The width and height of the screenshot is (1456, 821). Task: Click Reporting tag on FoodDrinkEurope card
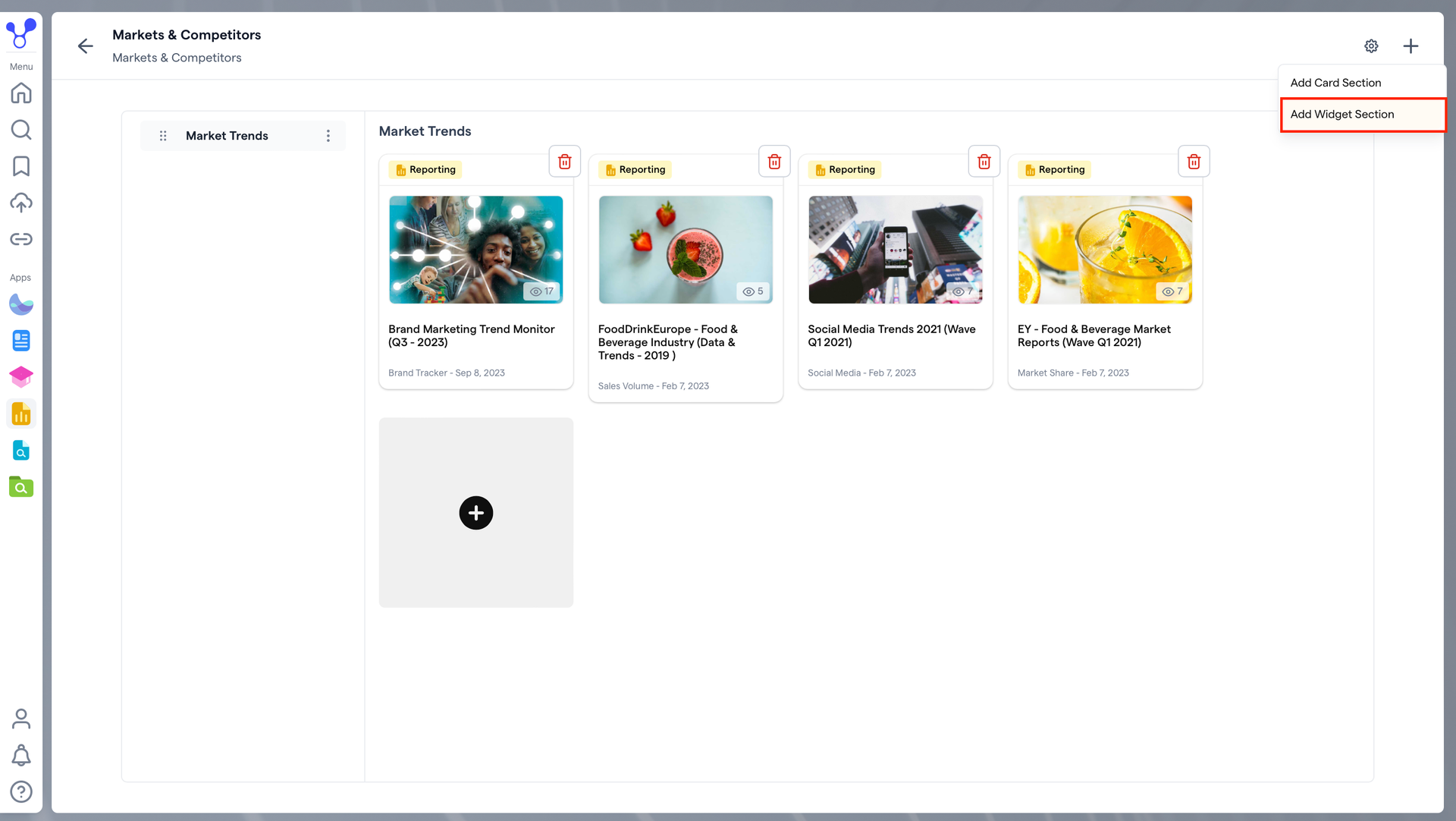click(635, 170)
